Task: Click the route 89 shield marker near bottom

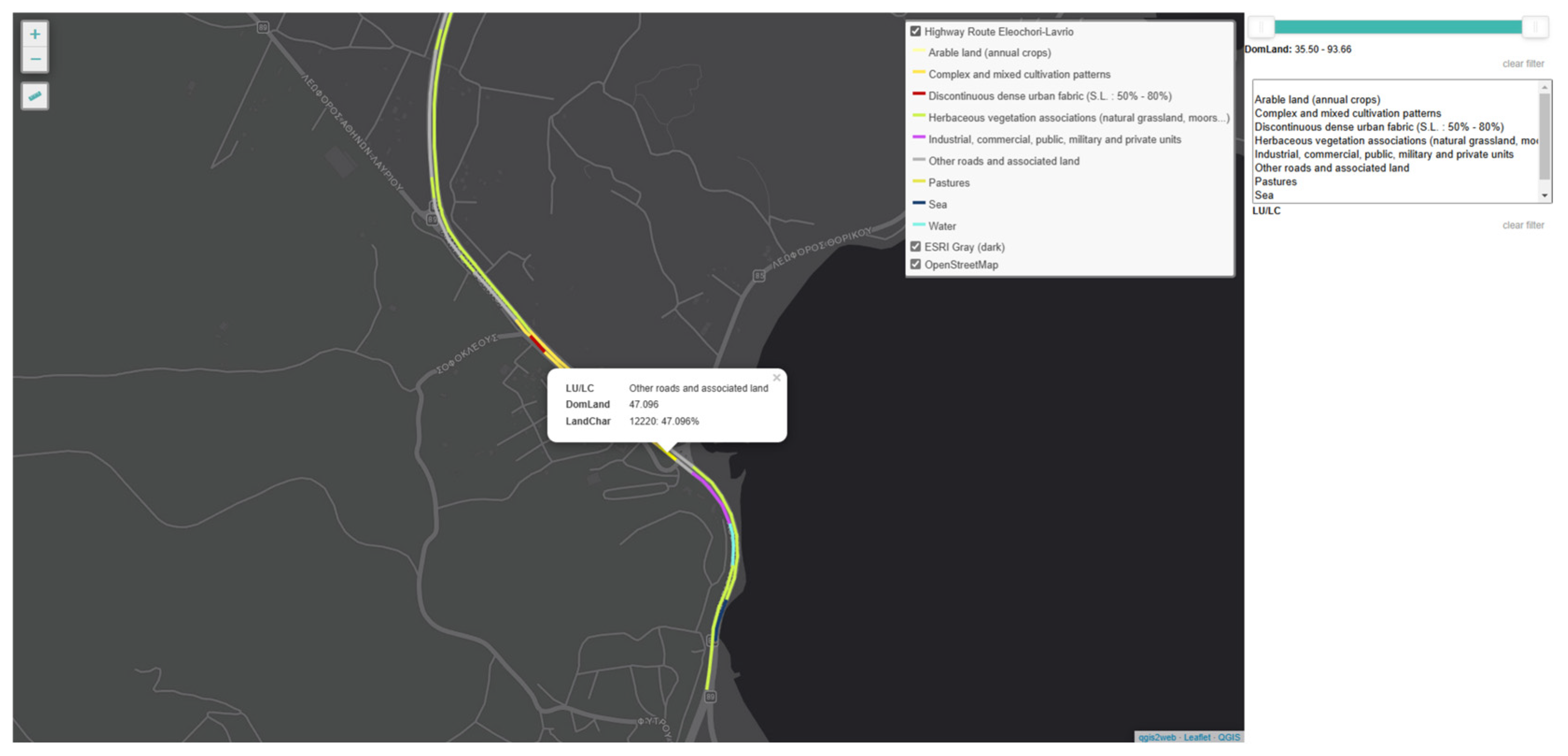Action: coord(710,696)
